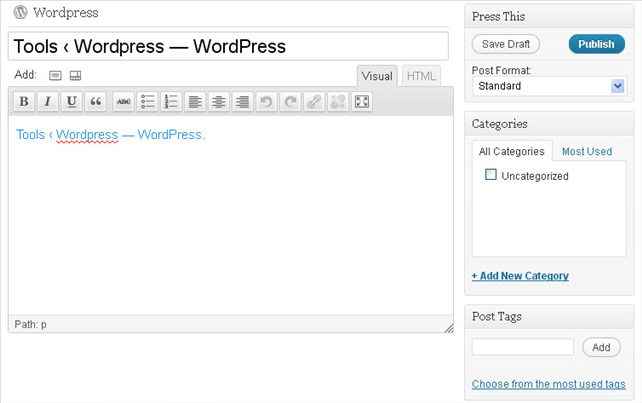Open the Post Format dropdown

pyautogui.click(x=550, y=86)
